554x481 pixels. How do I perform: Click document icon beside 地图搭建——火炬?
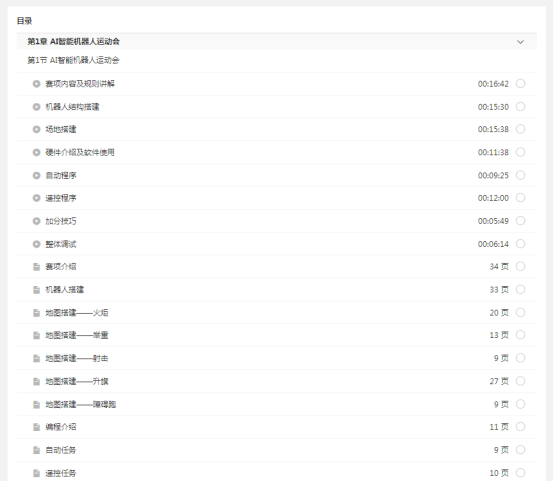tap(36, 313)
